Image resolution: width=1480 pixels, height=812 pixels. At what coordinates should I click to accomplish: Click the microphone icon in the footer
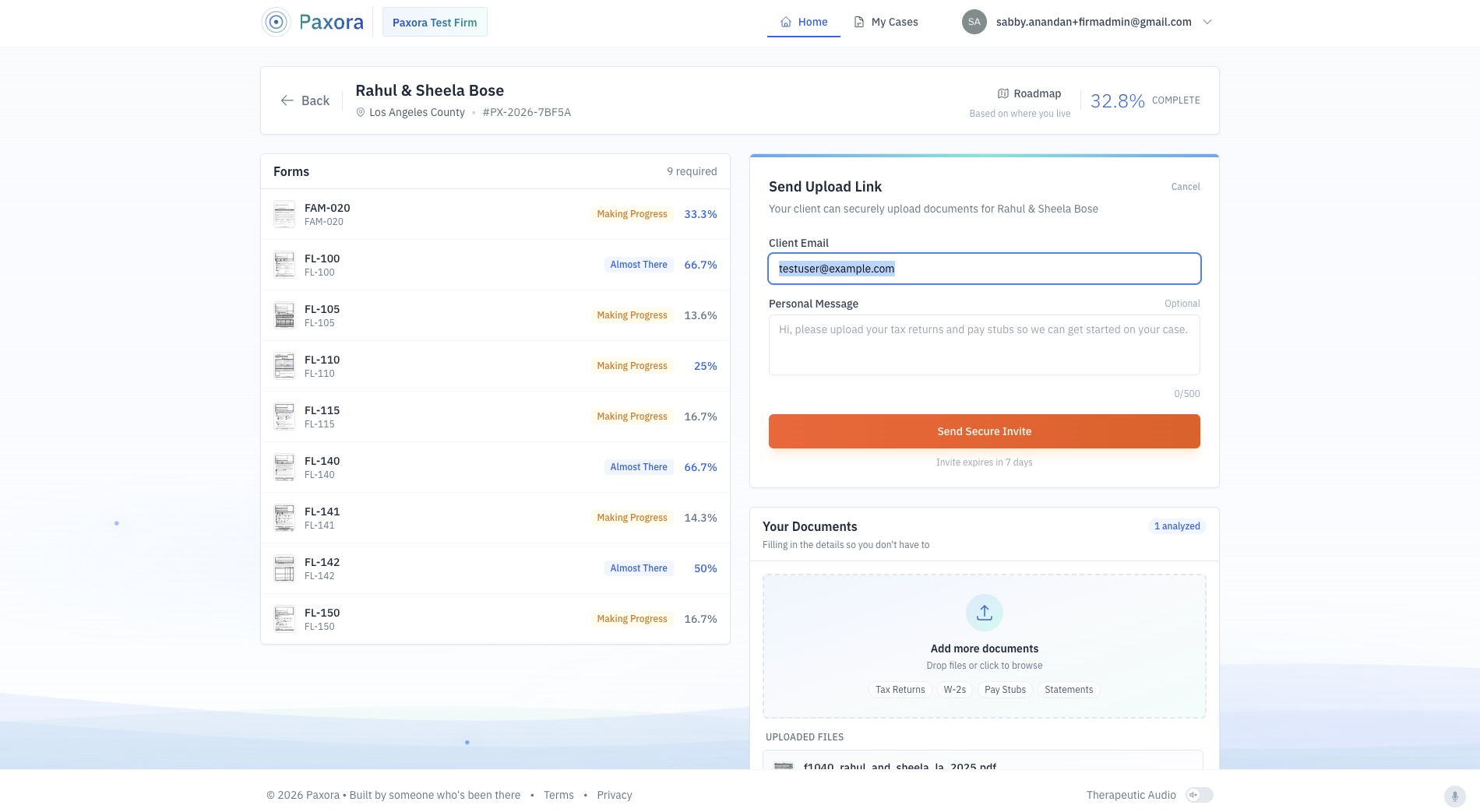click(1454, 796)
